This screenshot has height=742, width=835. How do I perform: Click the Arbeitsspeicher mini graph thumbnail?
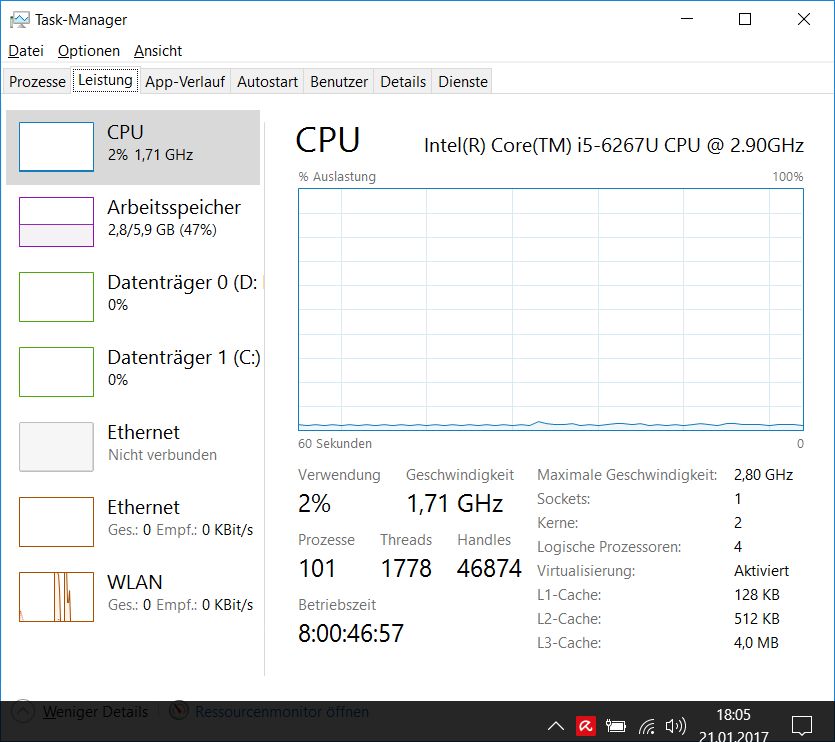coord(56,222)
